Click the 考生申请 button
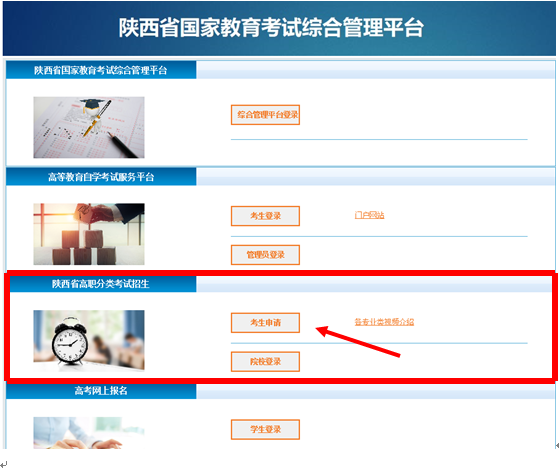 click(265, 323)
